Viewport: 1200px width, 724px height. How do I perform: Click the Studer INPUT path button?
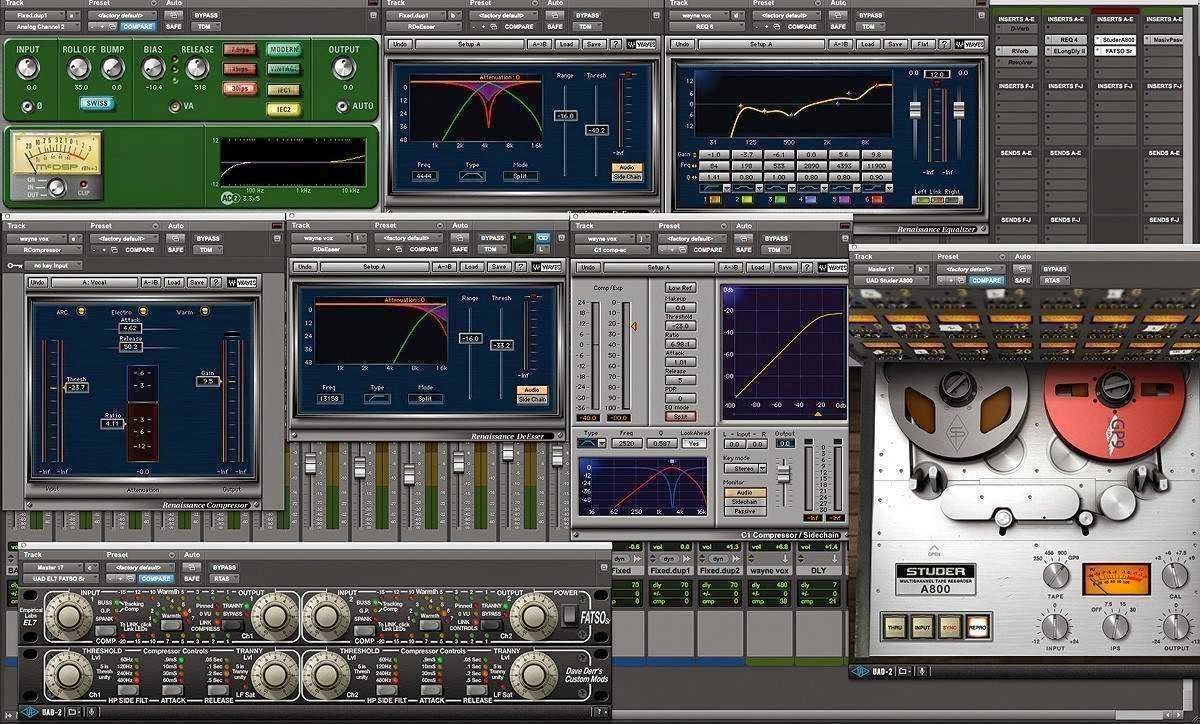[x=922, y=628]
